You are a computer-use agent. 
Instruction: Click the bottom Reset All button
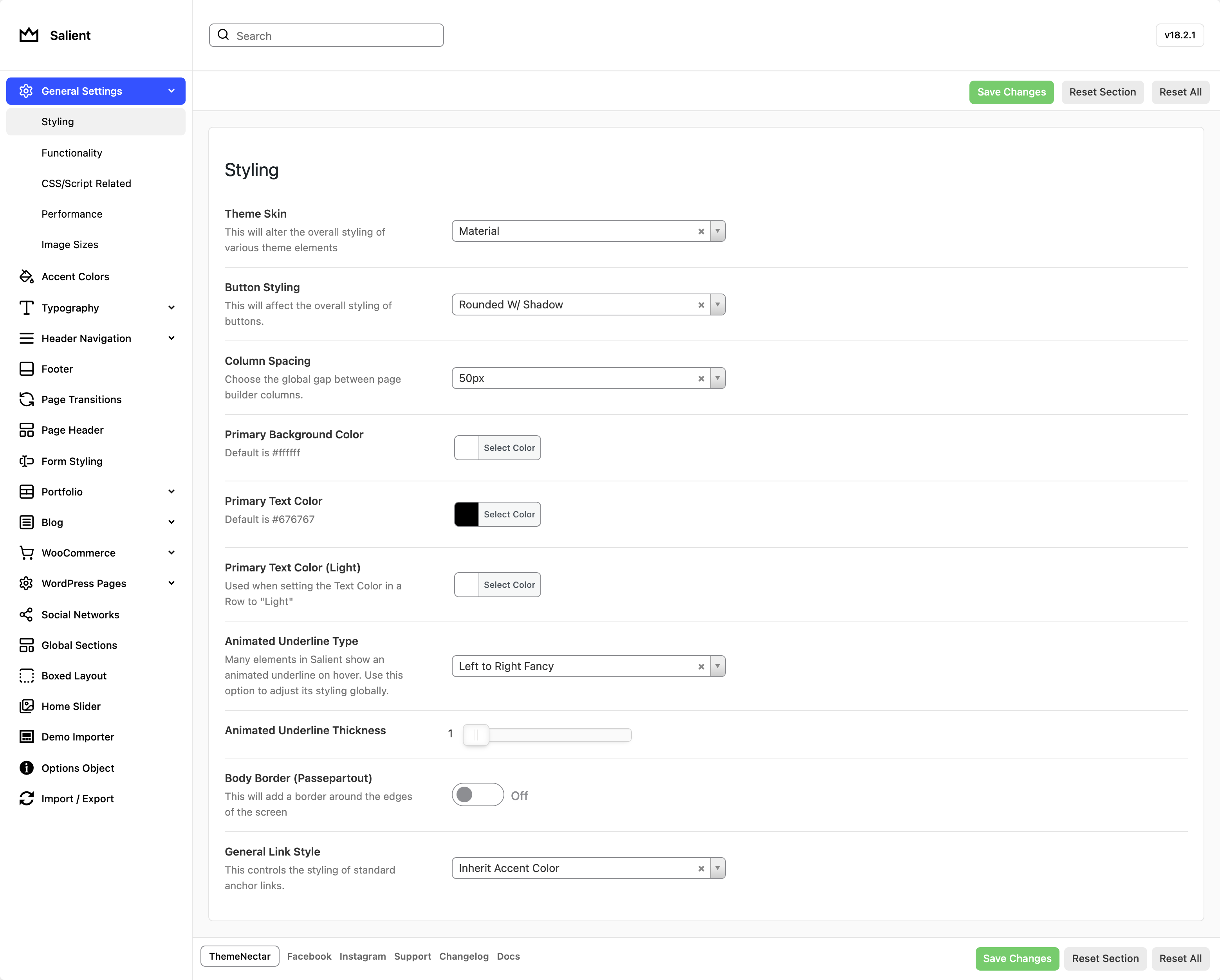point(1180,958)
